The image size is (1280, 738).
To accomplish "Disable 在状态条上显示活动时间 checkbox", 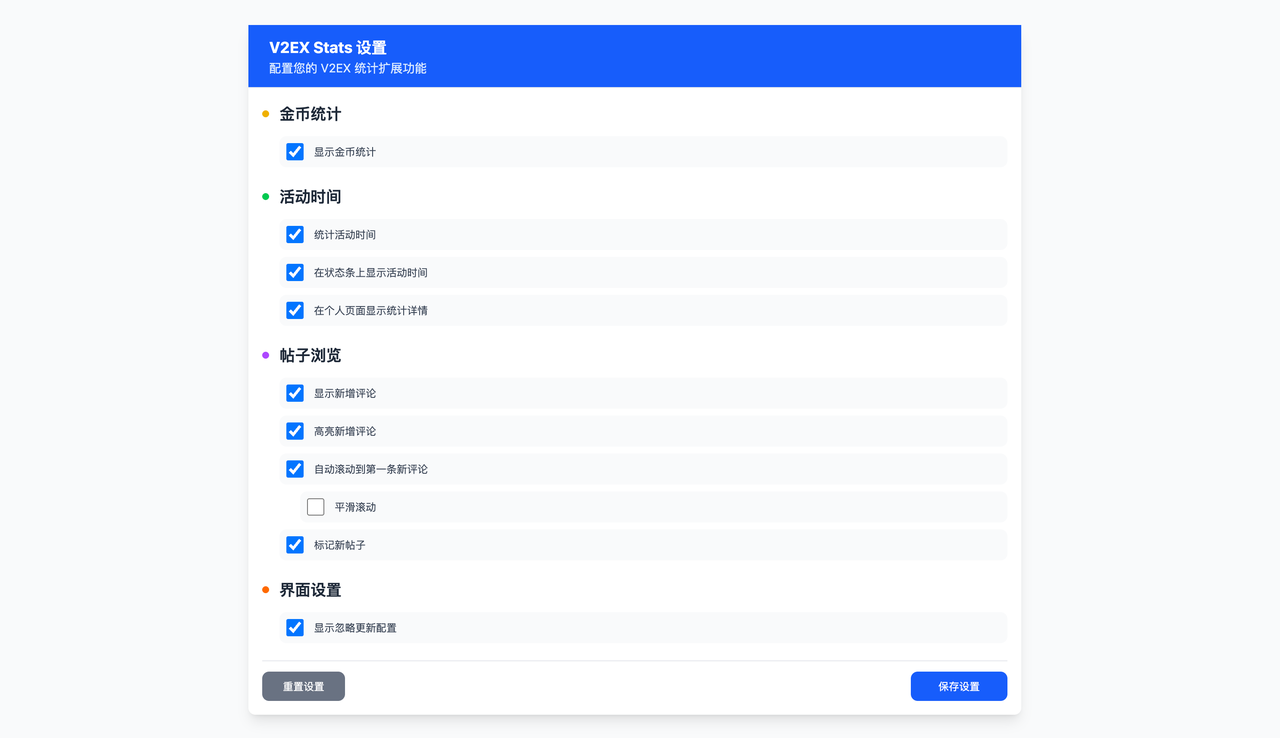I will pyautogui.click(x=295, y=272).
